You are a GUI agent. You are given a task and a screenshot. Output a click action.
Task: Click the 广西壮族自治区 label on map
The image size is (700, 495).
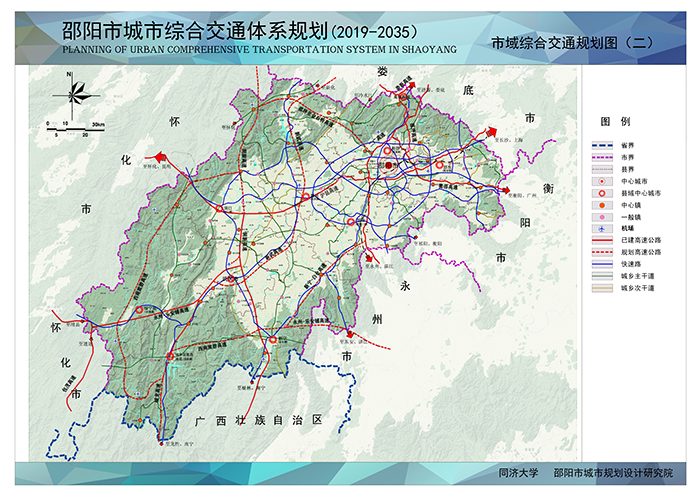coord(260,420)
